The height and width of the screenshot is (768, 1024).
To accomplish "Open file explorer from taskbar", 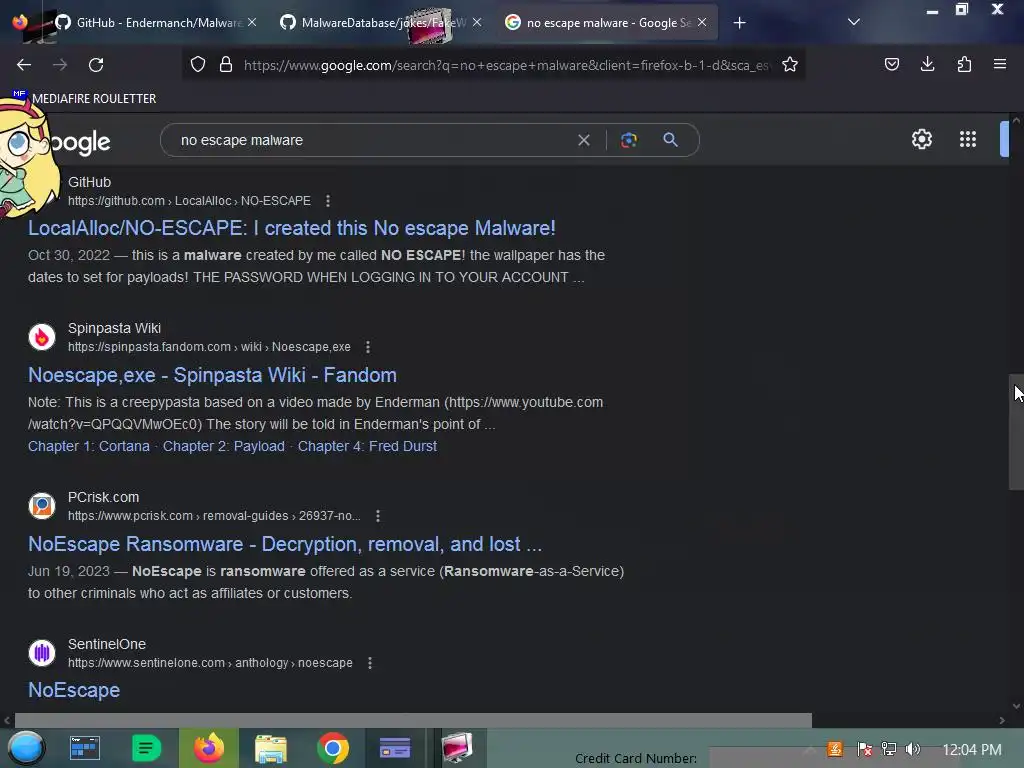I will point(271,749).
